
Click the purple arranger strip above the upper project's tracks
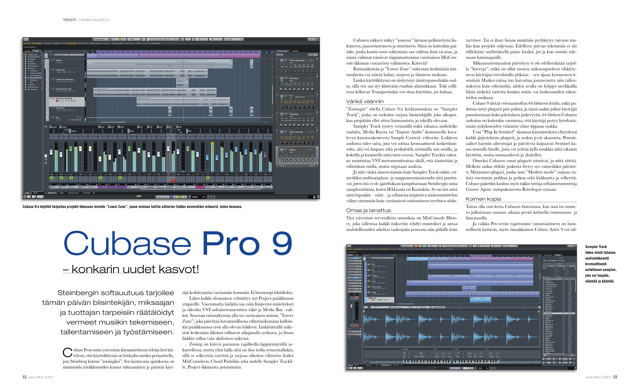point(173,55)
